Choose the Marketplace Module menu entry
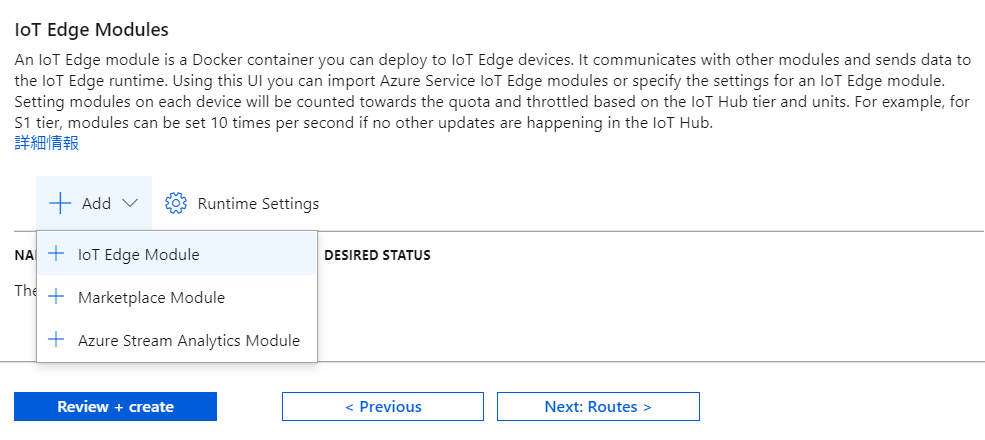 point(151,297)
